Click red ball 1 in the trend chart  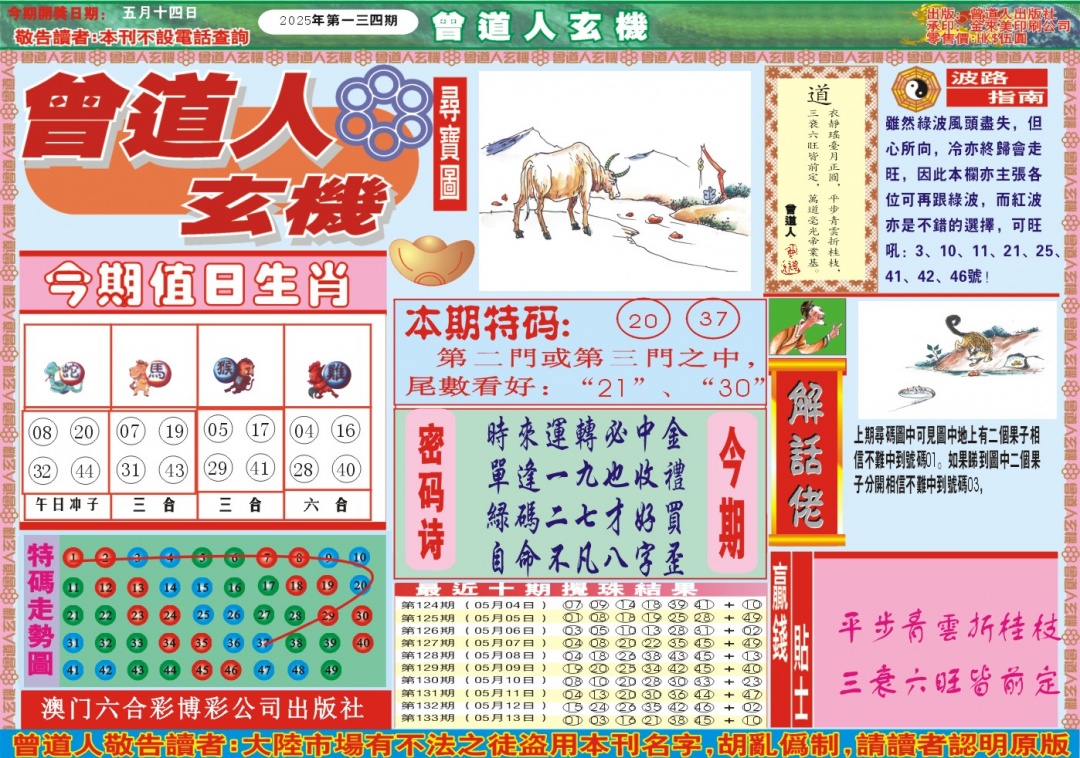[x=72, y=557]
